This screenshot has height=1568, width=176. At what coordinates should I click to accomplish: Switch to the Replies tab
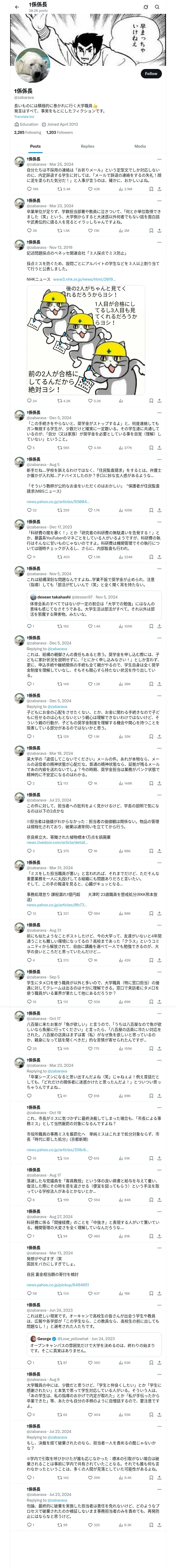(87, 146)
